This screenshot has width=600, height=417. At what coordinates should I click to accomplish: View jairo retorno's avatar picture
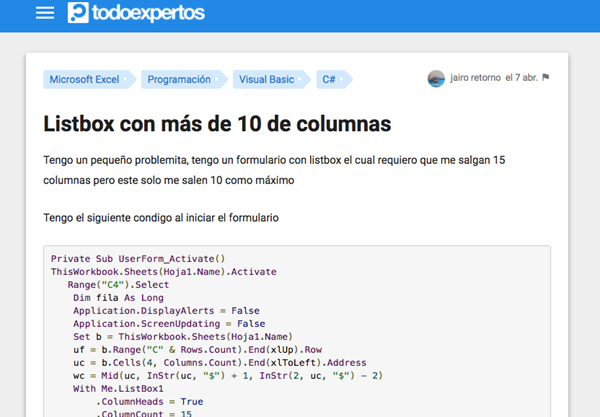click(436, 78)
